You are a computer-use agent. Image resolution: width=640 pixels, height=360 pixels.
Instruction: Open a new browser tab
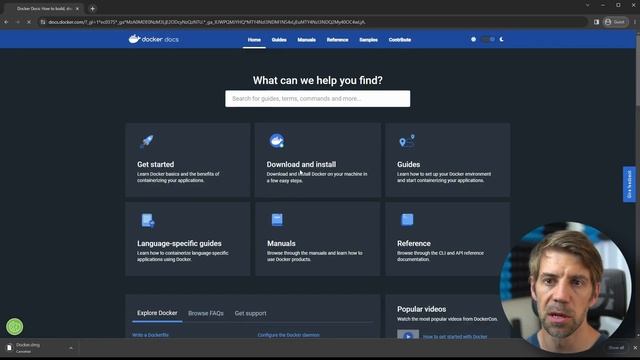click(x=93, y=9)
